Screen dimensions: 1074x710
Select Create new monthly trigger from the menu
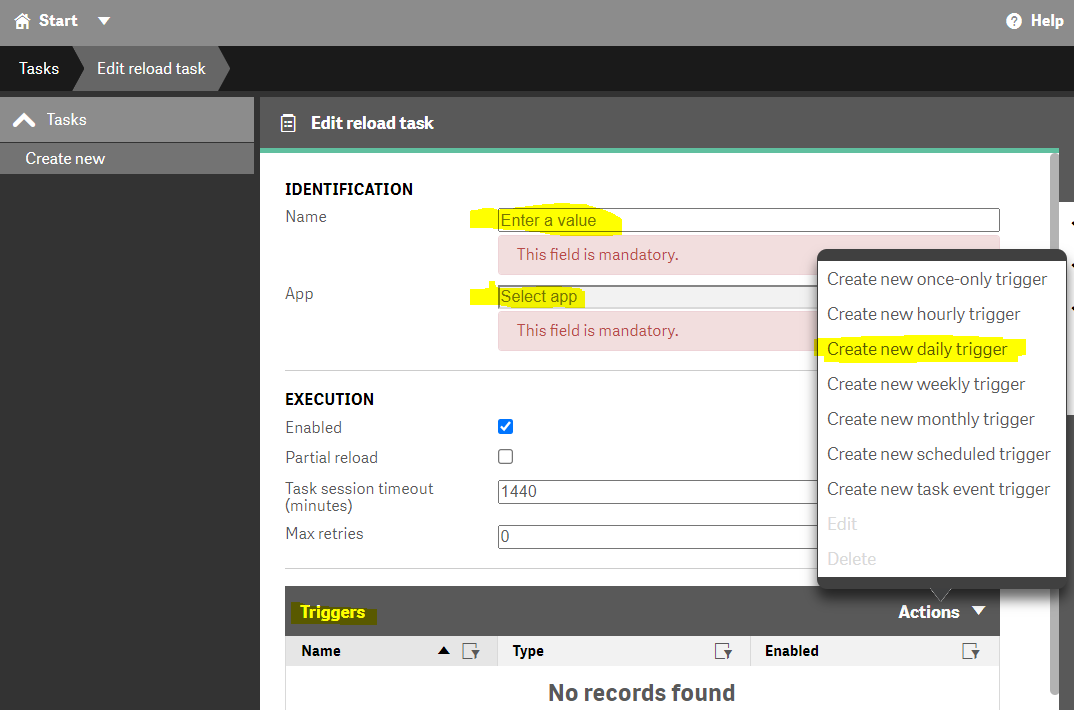(929, 419)
